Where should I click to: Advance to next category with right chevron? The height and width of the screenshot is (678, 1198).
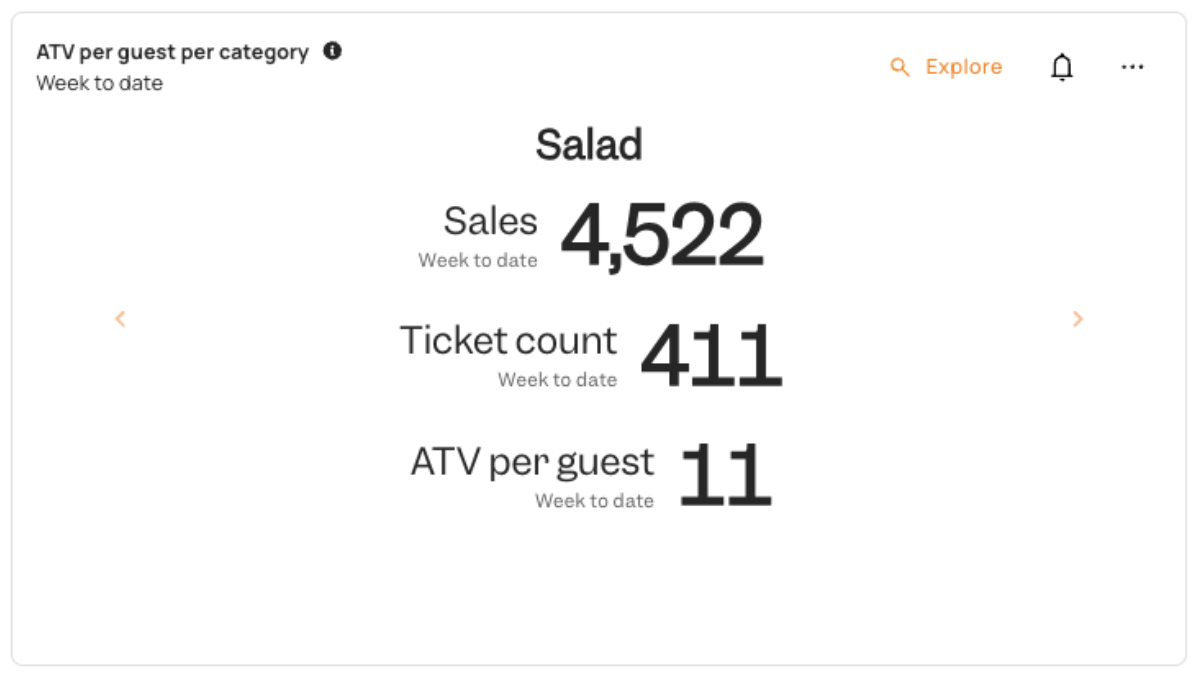coord(1078,319)
